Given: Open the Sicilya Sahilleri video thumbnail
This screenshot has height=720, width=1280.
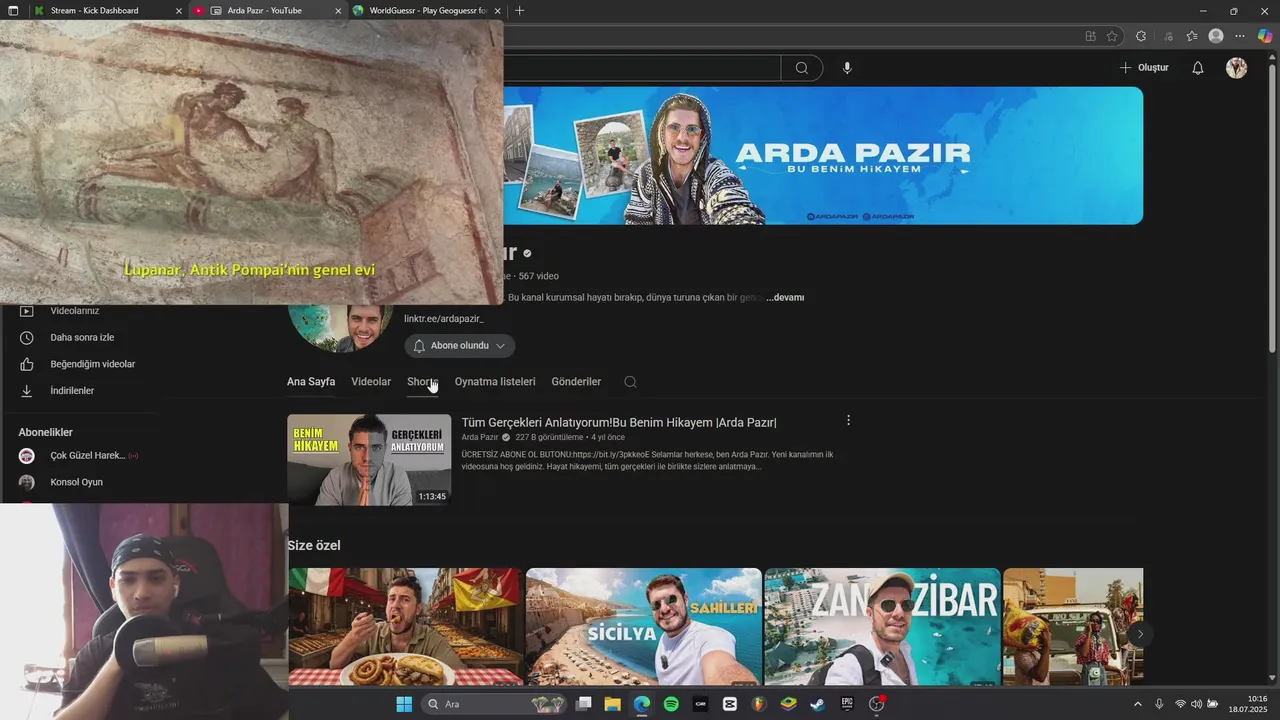Looking at the screenshot, I should 643,627.
